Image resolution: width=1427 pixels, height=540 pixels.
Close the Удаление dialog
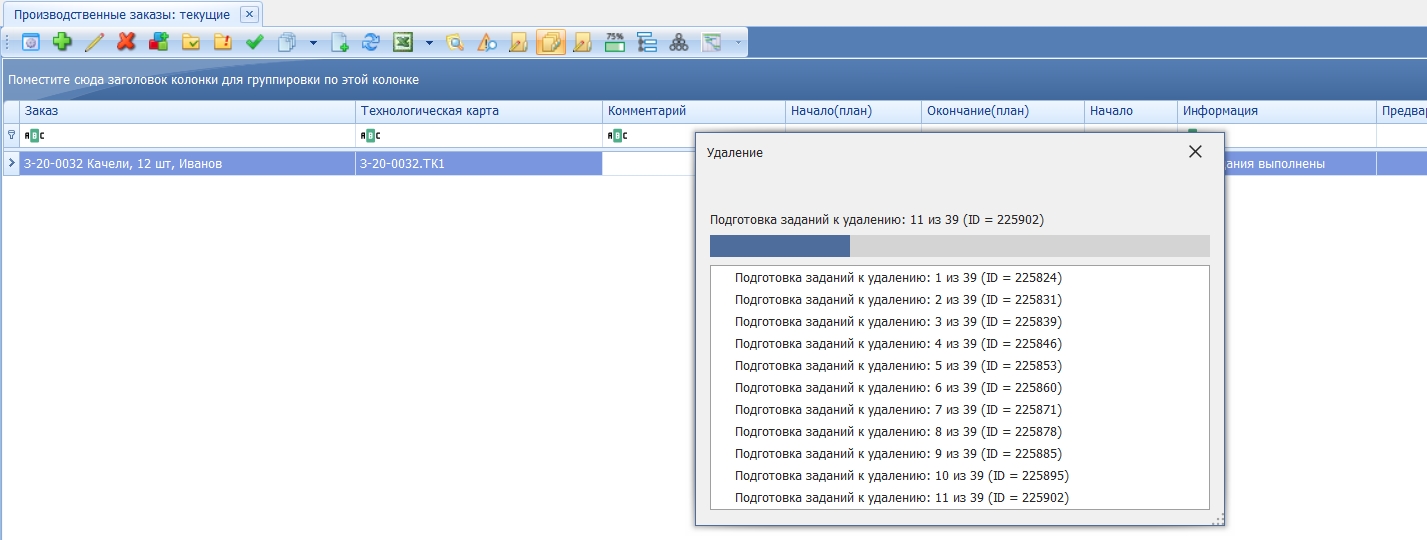tap(1194, 152)
